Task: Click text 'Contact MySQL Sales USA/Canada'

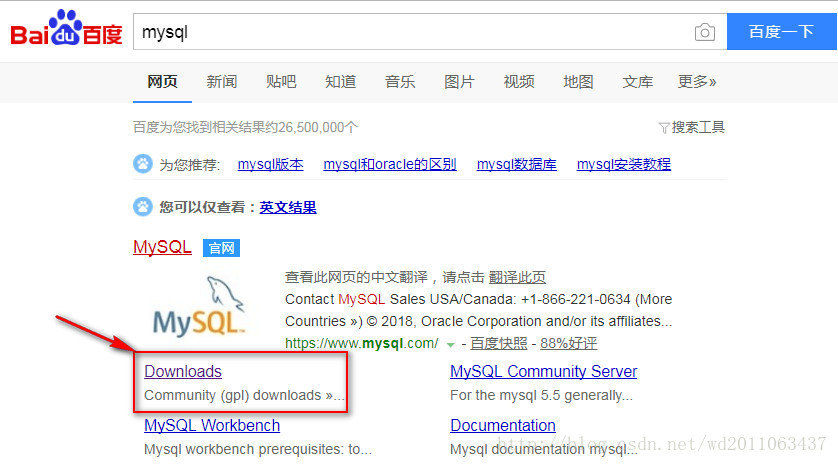Action: [400, 299]
